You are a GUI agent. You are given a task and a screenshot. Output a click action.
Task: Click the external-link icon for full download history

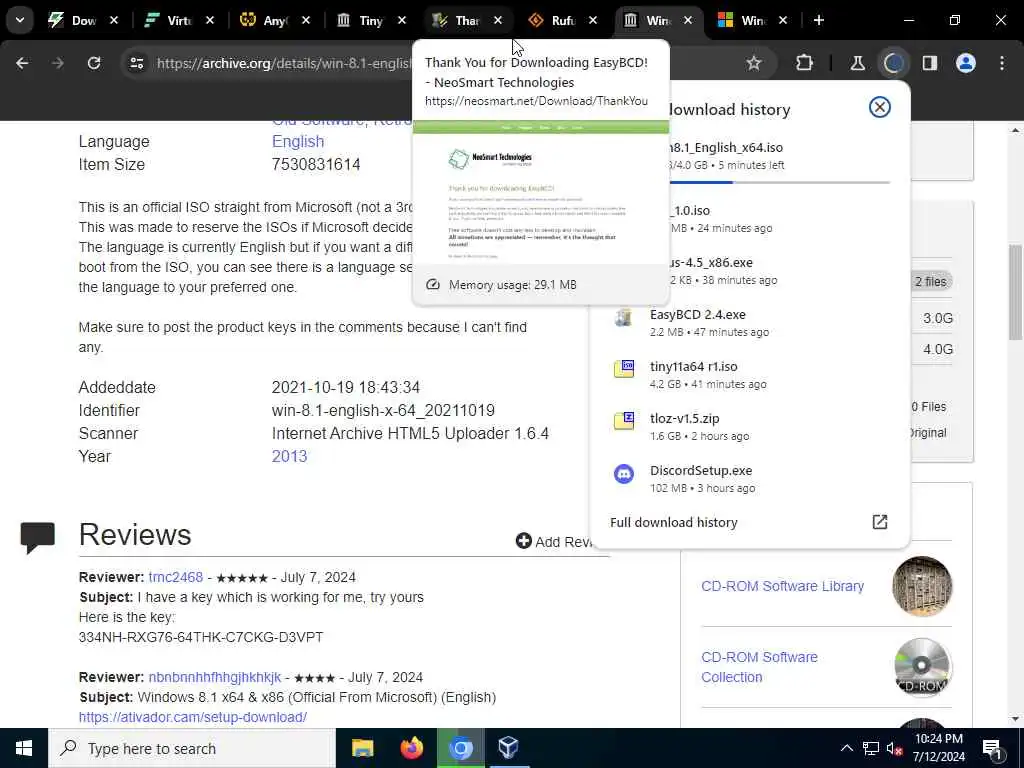(880, 522)
